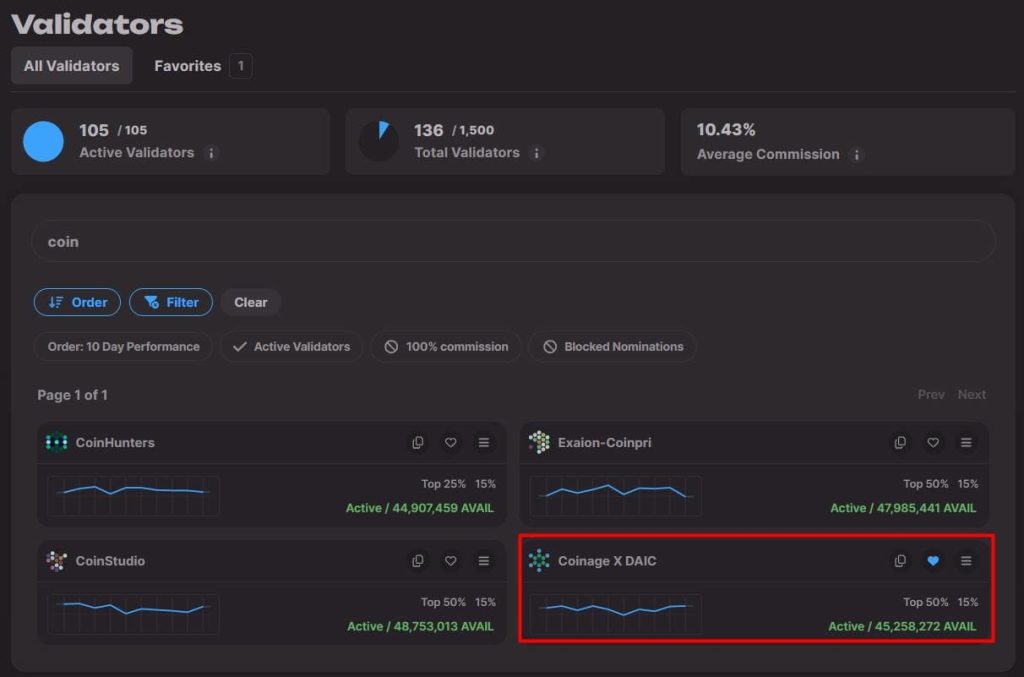The width and height of the screenshot is (1024, 677).
Task: Click Active / 48,753,013 AVAIL status
Action: click(x=420, y=626)
